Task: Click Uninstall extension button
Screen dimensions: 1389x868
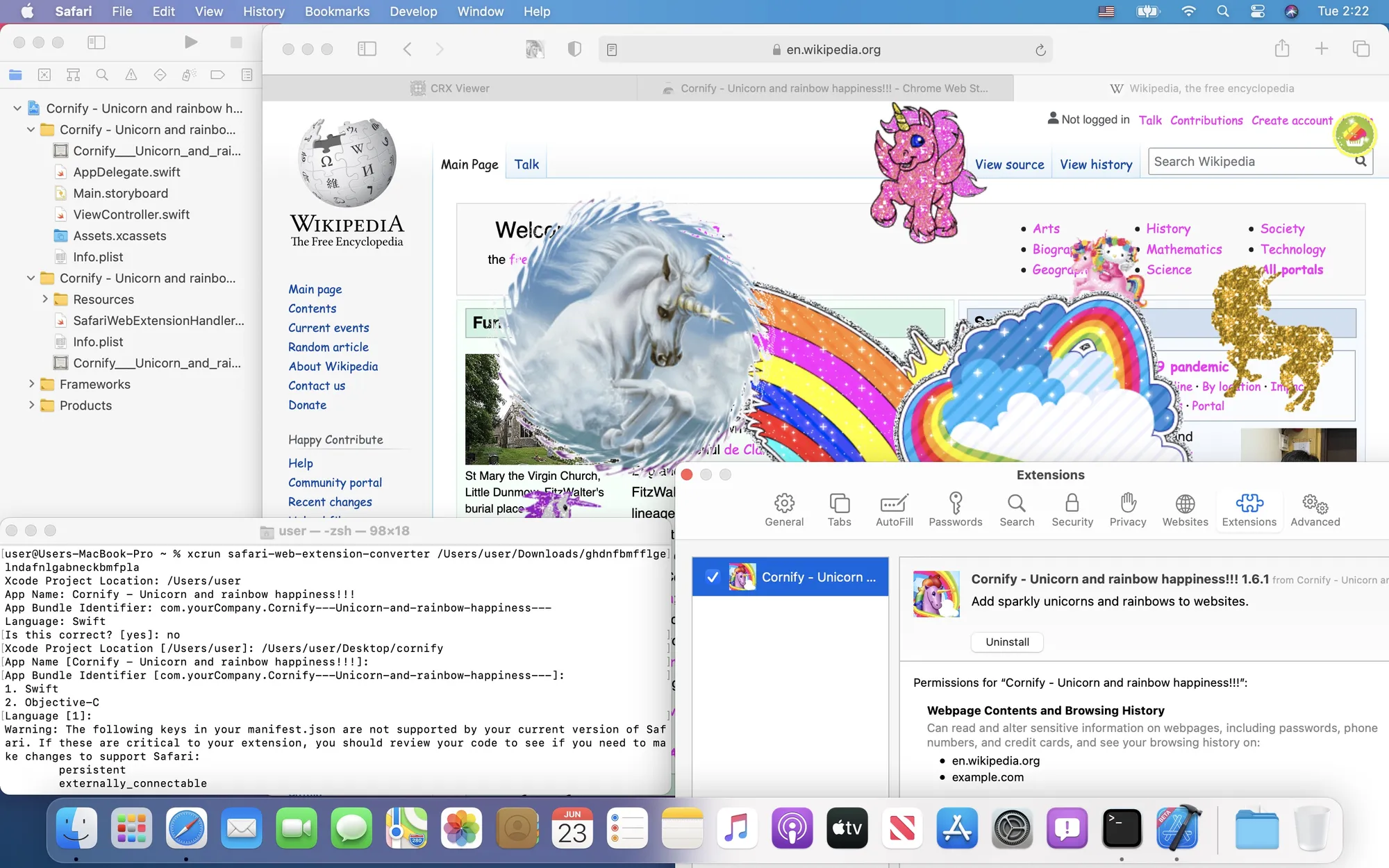Action: [x=1007, y=642]
